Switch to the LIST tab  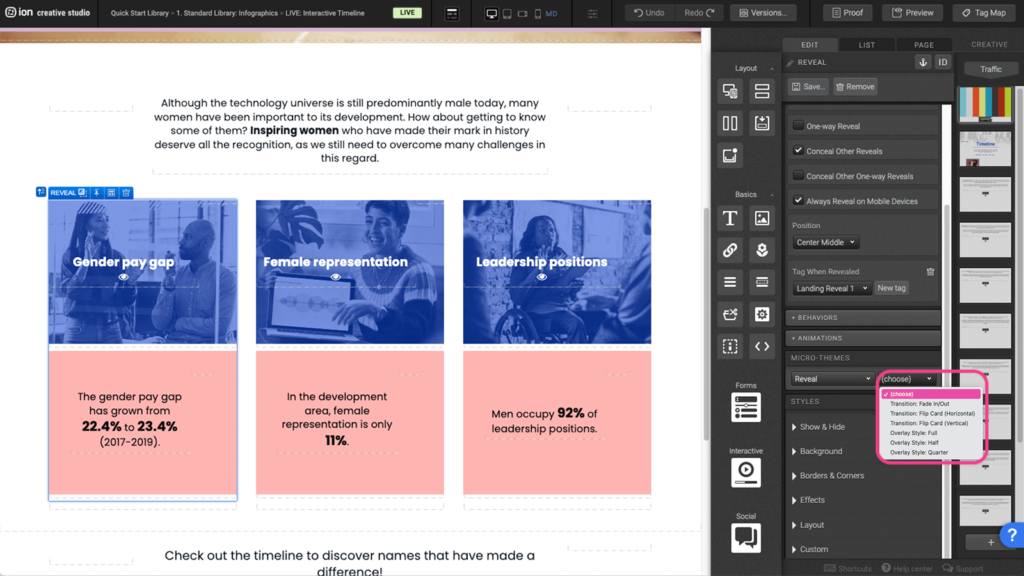pos(867,45)
